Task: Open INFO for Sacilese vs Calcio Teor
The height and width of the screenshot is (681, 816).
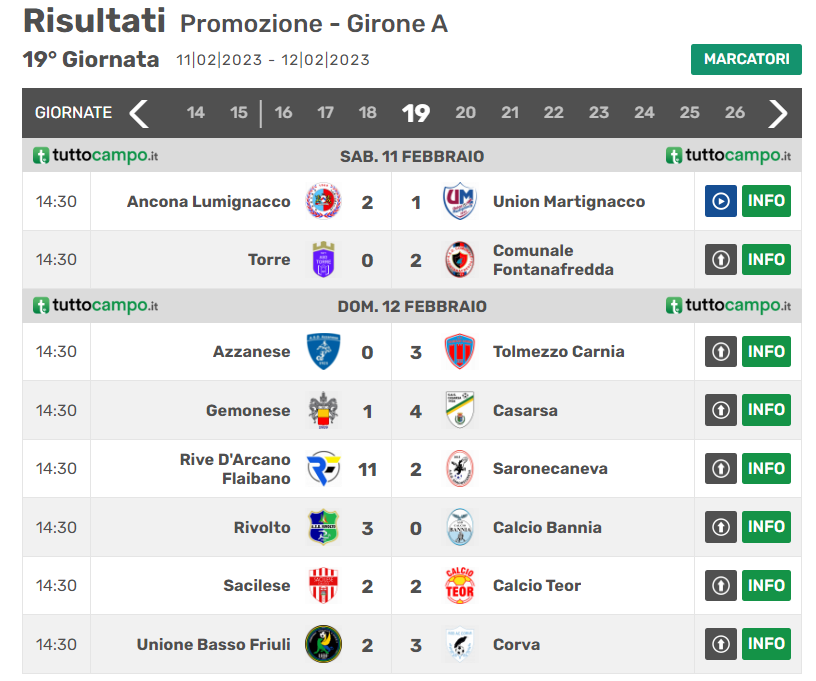Action: point(766,585)
